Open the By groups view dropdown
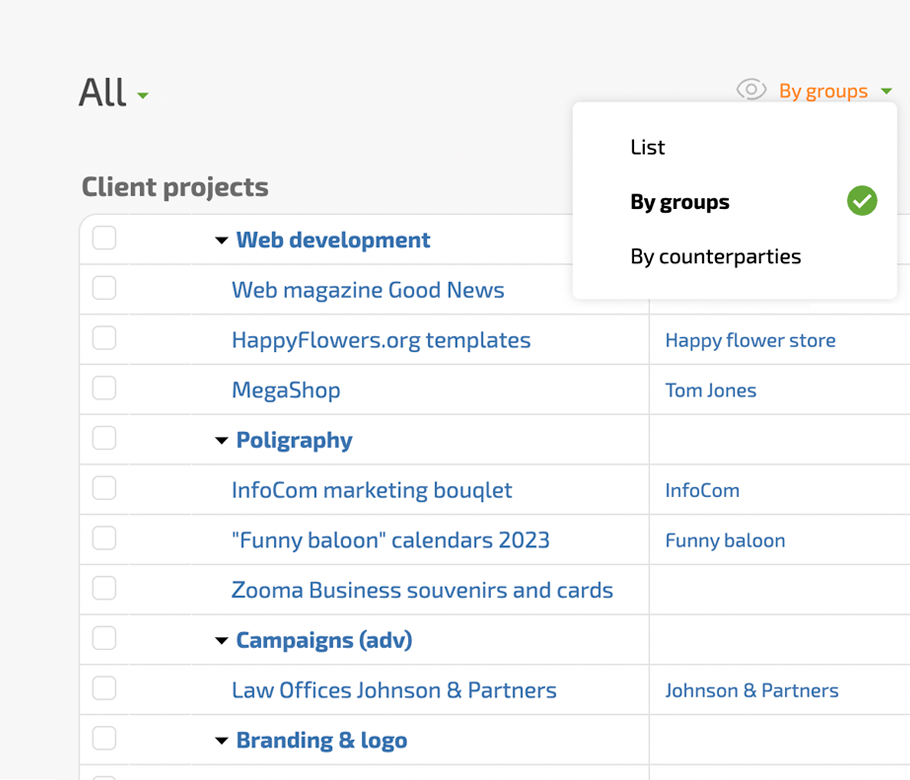The image size is (910, 780). click(834, 91)
